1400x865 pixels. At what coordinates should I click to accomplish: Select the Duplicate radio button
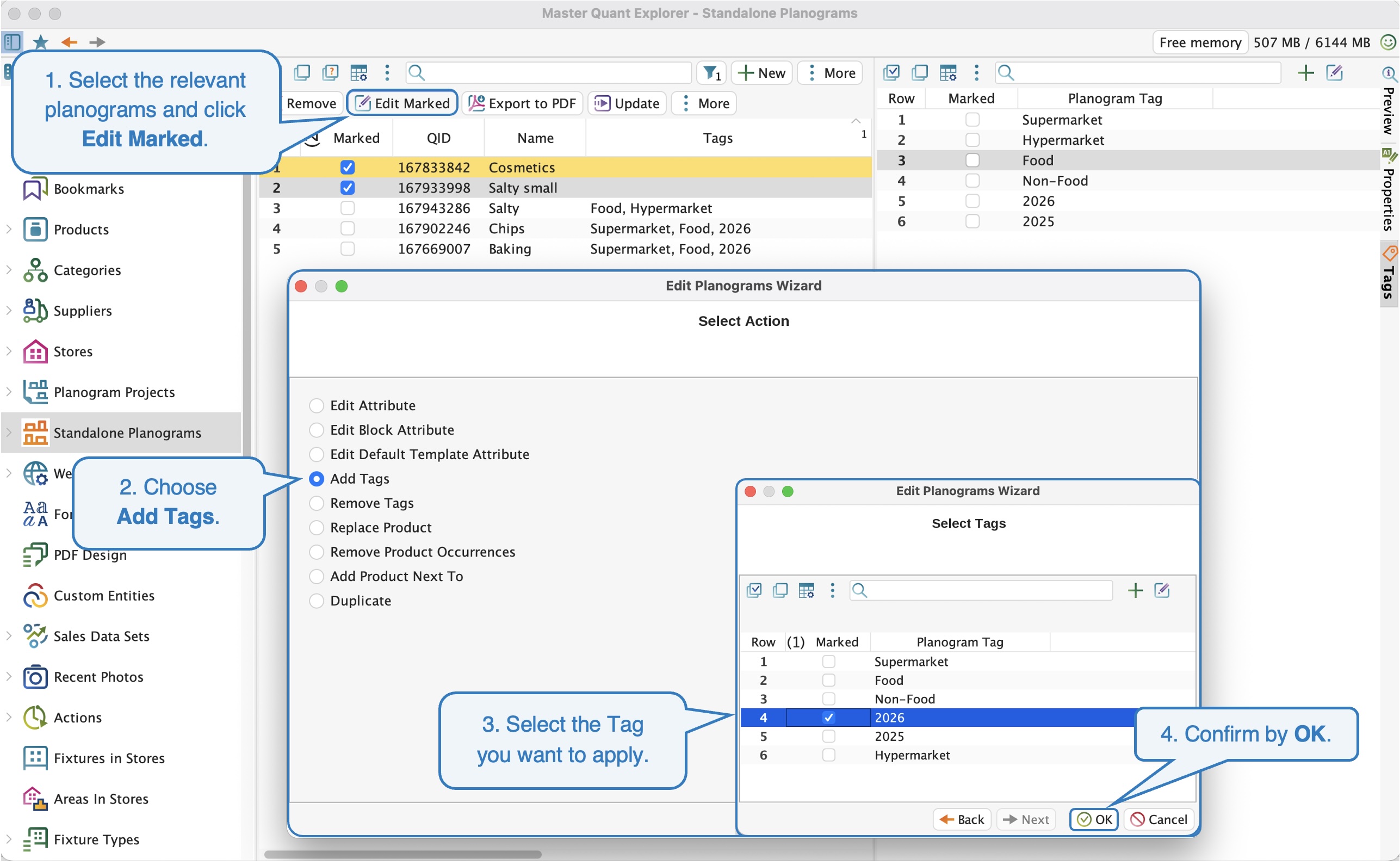coord(316,601)
